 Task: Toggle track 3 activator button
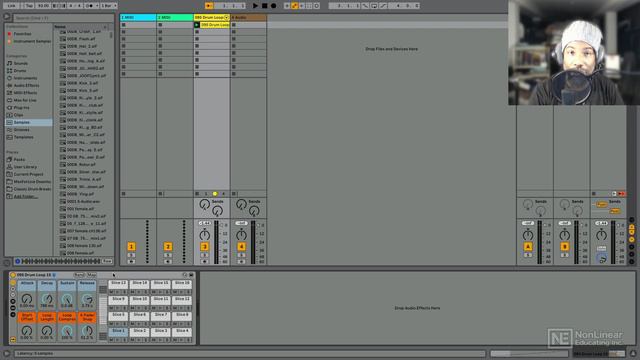point(204,247)
